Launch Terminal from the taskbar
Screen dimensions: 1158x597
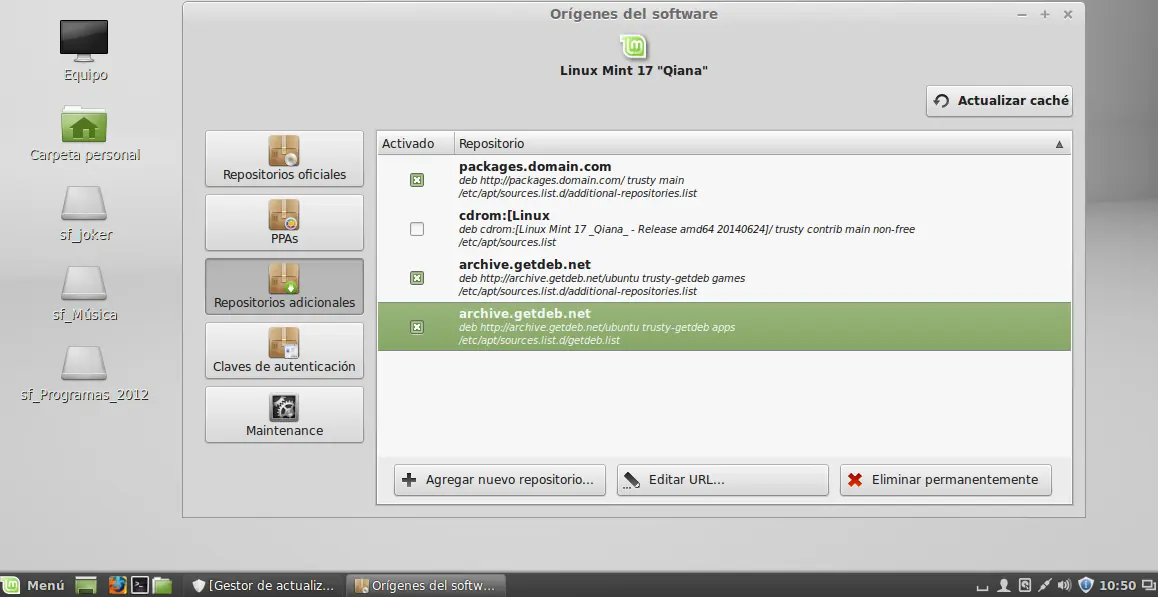[140, 585]
